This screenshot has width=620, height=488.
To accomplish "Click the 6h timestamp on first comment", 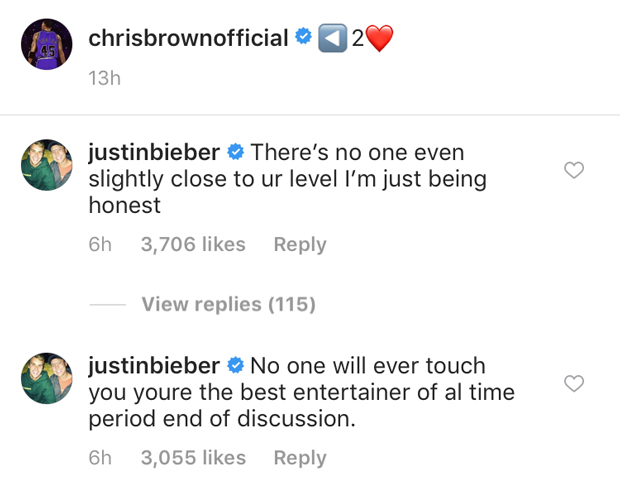I will coord(100,244).
